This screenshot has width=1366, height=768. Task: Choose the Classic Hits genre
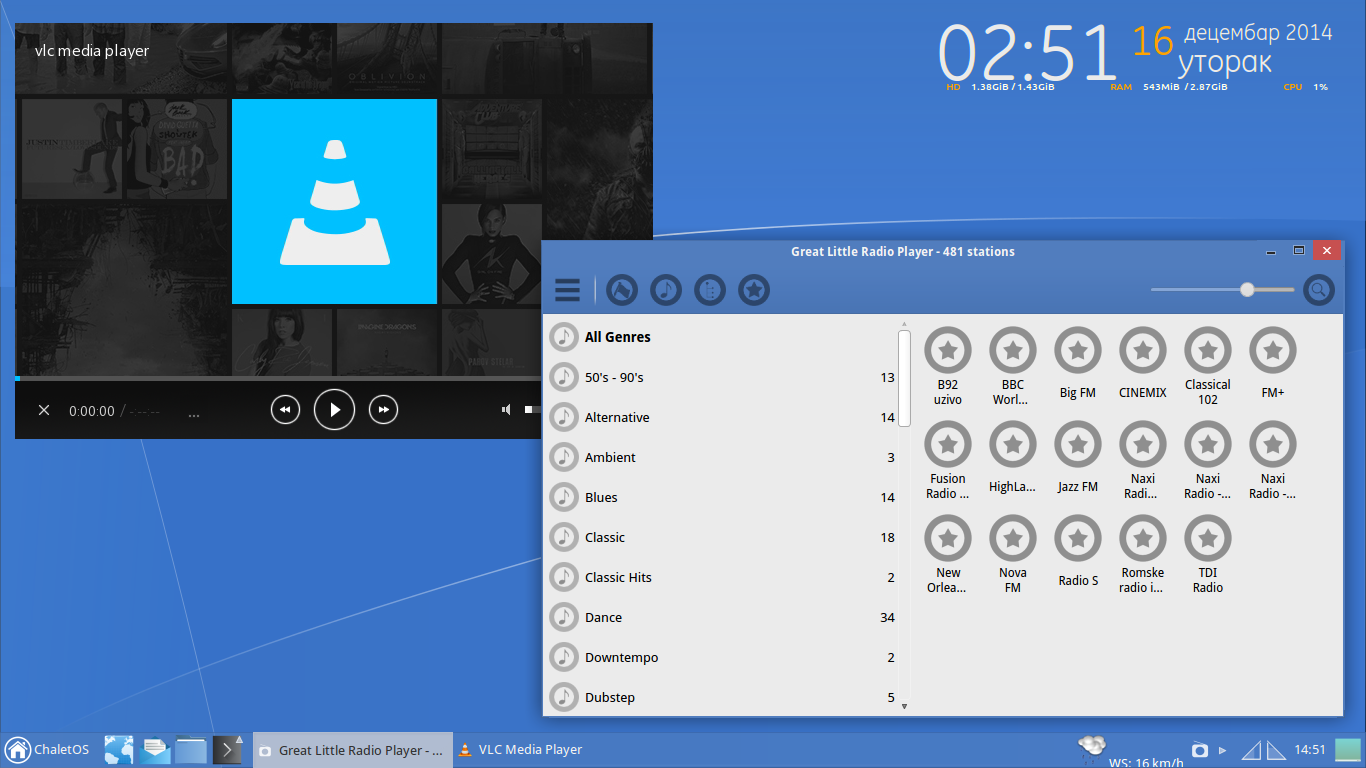click(x=721, y=577)
